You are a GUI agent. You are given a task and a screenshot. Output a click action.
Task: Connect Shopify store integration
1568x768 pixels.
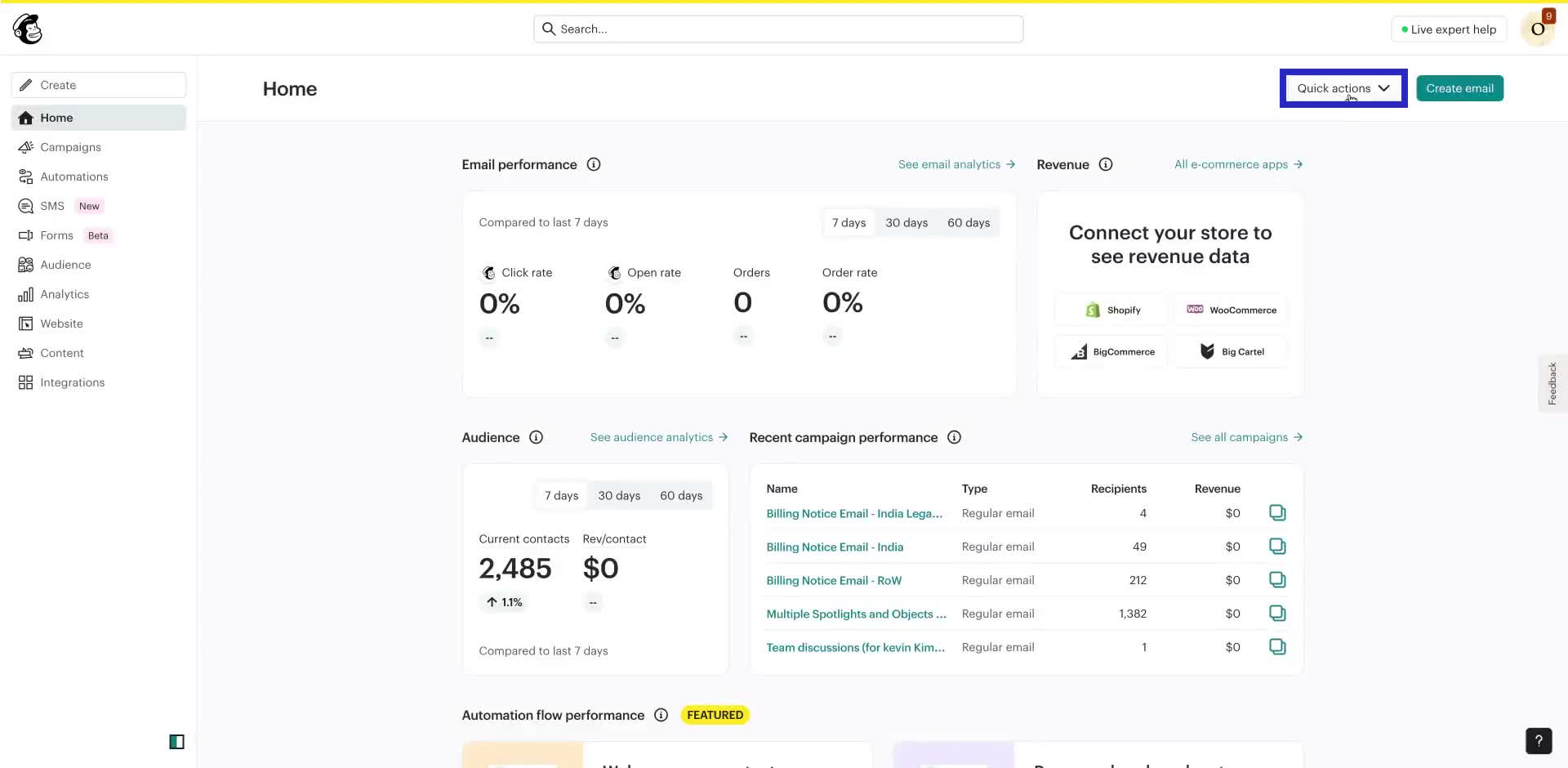click(x=1111, y=310)
